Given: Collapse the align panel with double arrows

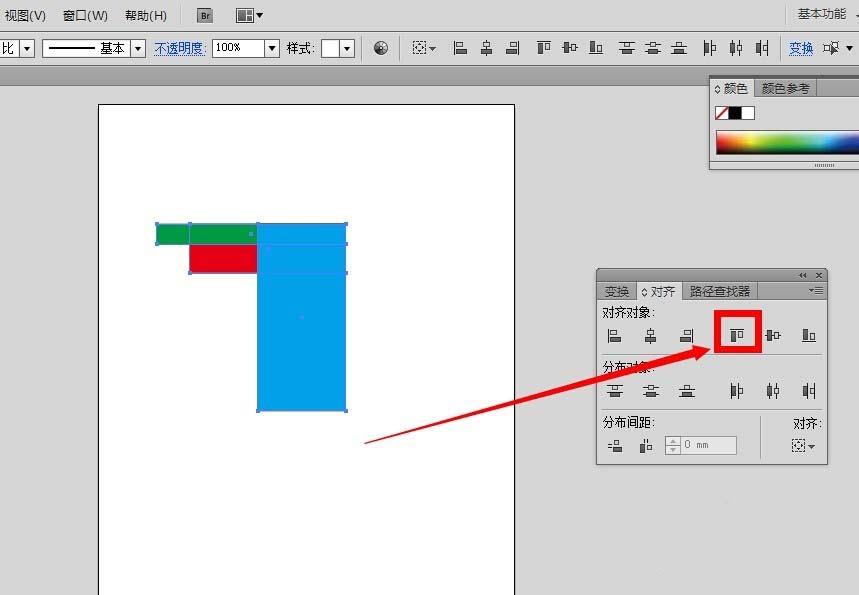Looking at the screenshot, I should click(x=803, y=275).
